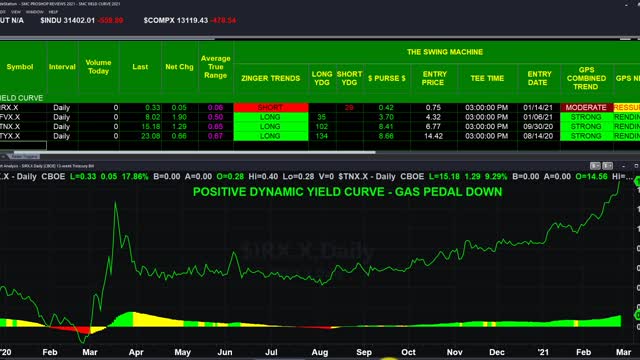Click the empty symbol entry cell below TYX.X

coord(23,145)
